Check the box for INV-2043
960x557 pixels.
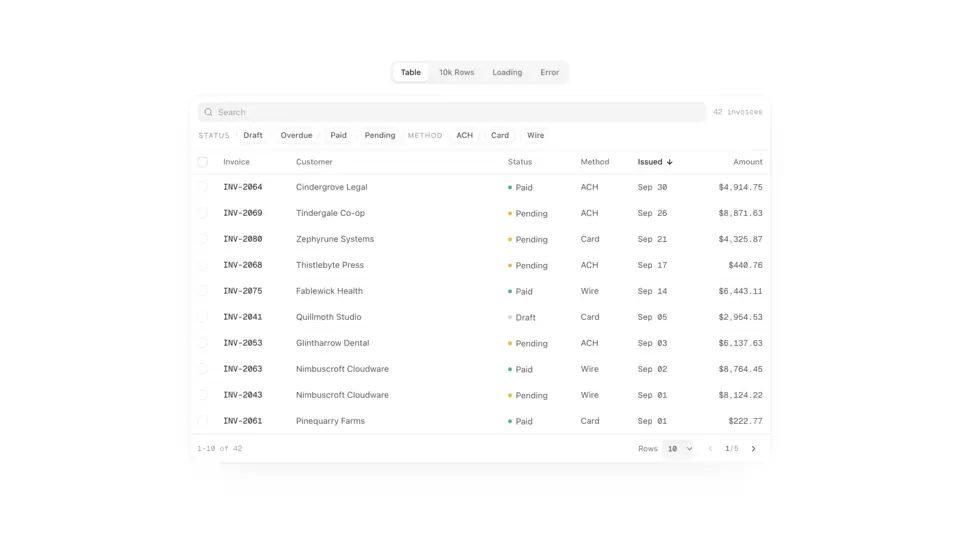203,395
